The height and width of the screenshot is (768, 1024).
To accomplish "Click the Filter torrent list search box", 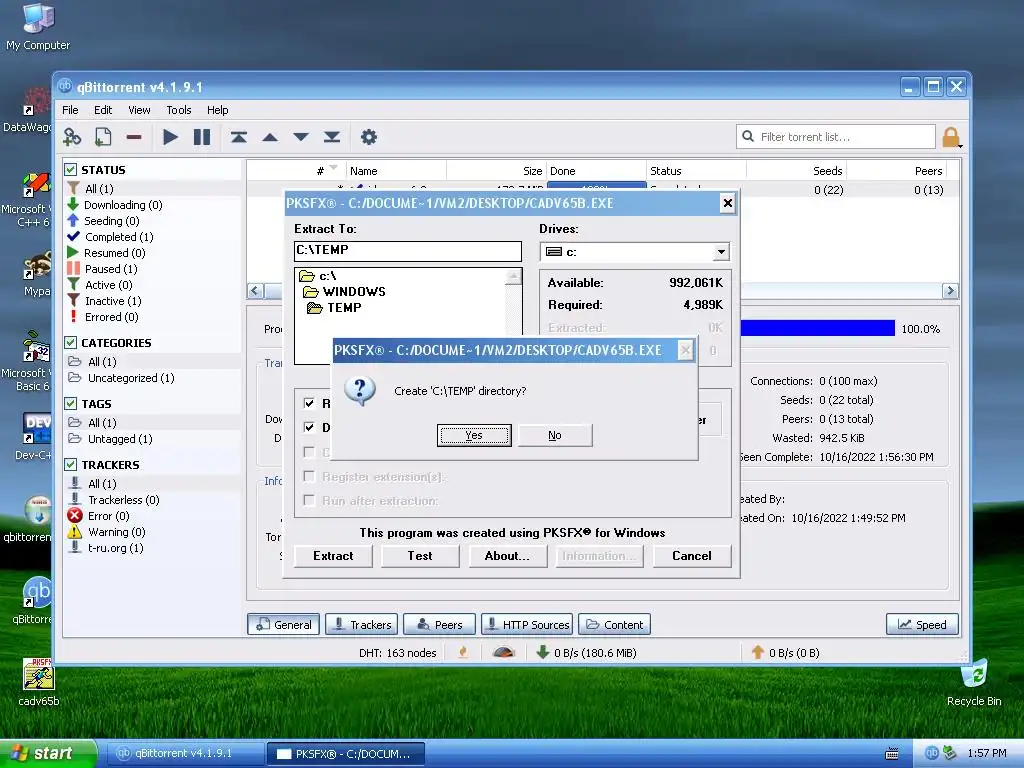I will (836, 137).
